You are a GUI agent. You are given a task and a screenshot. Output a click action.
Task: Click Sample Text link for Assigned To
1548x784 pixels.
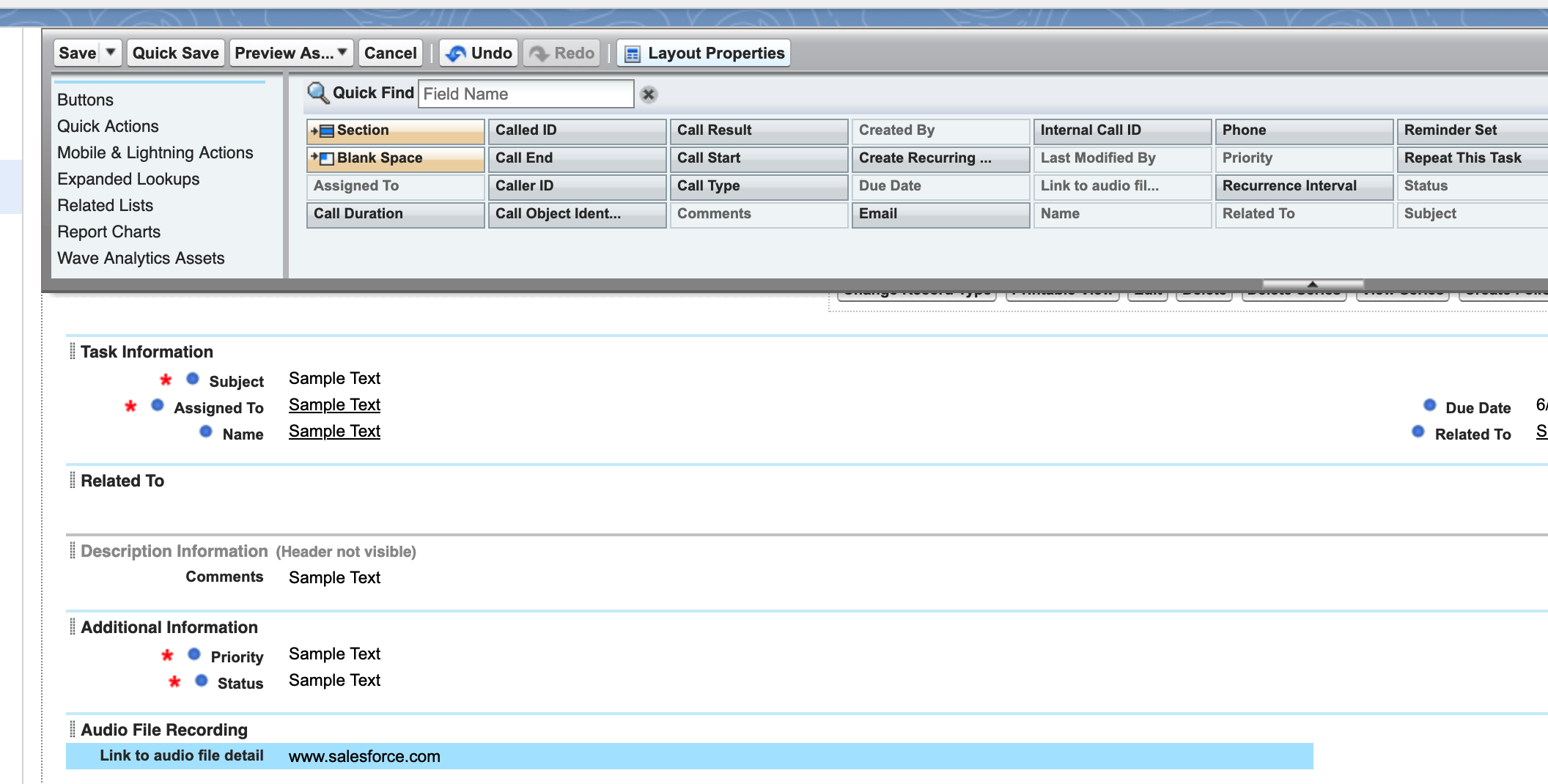(334, 404)
